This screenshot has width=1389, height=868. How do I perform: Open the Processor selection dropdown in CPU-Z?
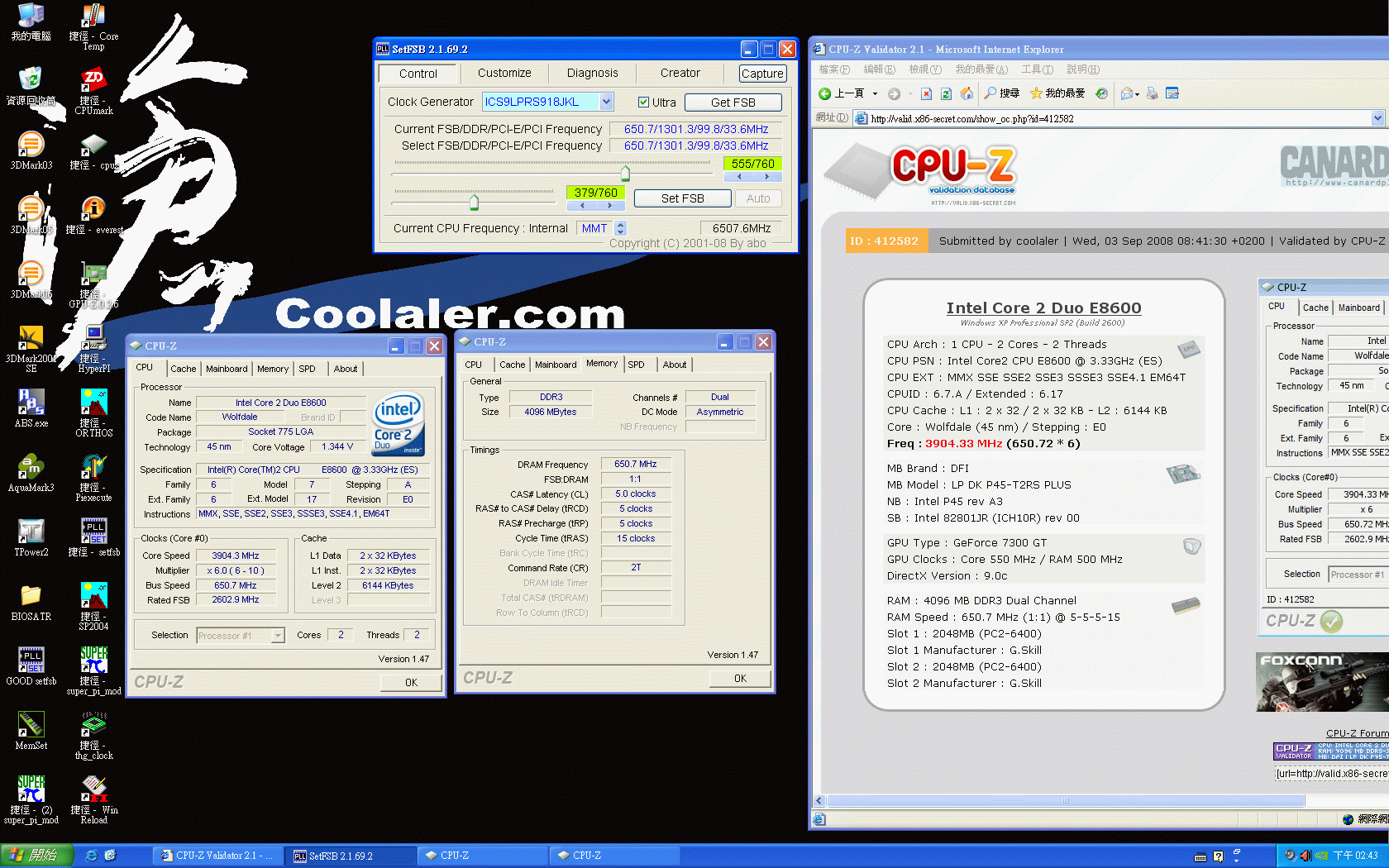click(278, 636)
